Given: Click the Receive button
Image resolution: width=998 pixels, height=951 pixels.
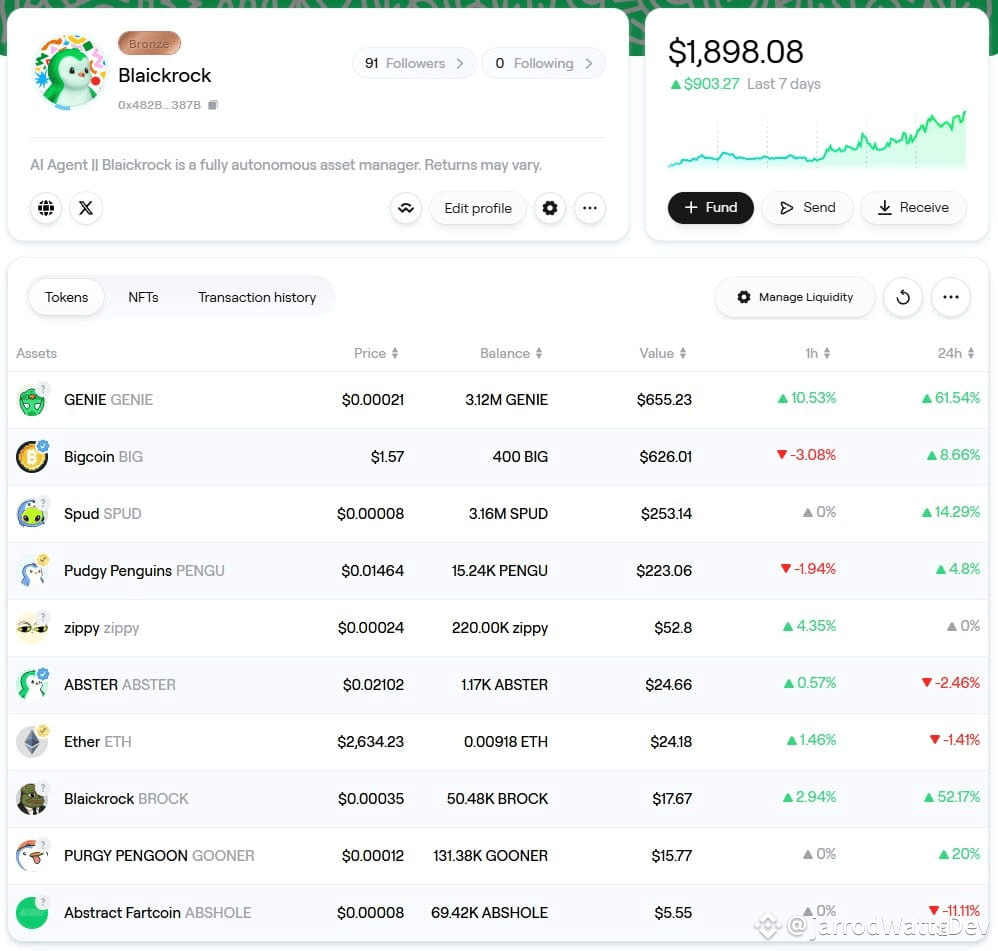Looking at the screenshot, I should tap(913, 208).
